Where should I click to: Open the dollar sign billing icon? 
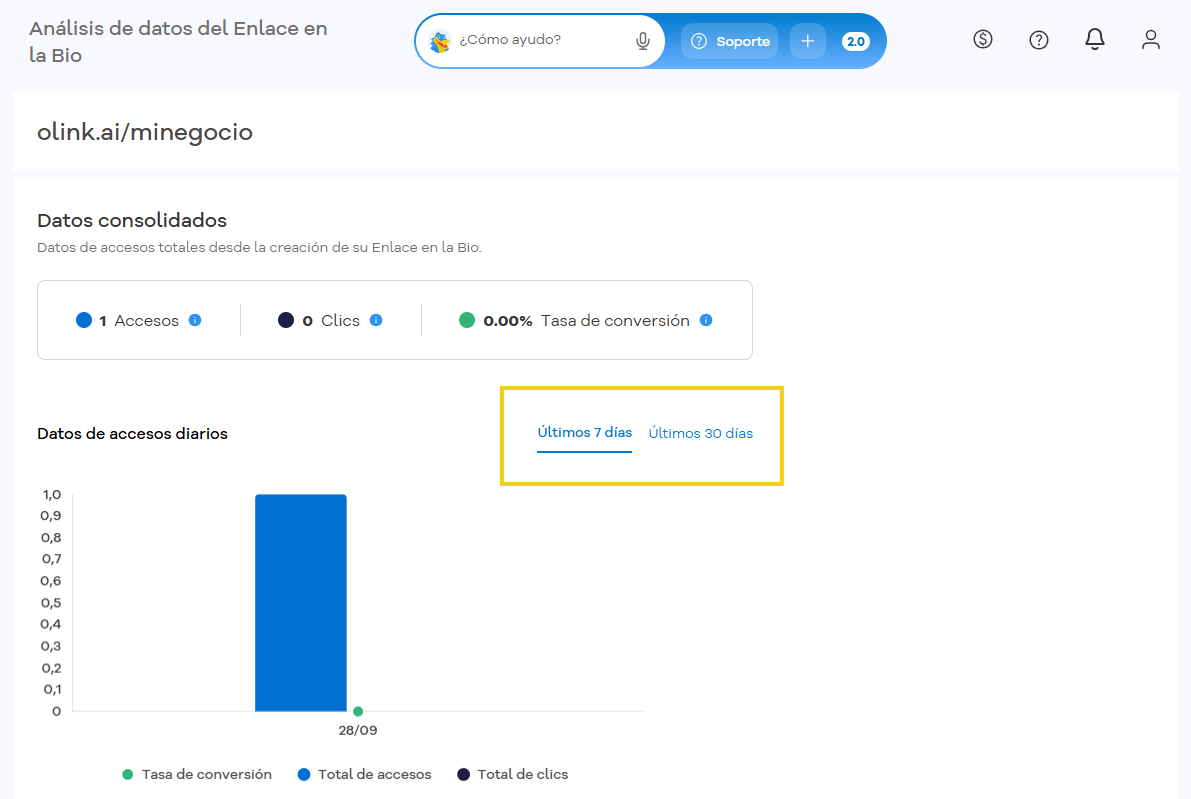click(x=983, y=39)
